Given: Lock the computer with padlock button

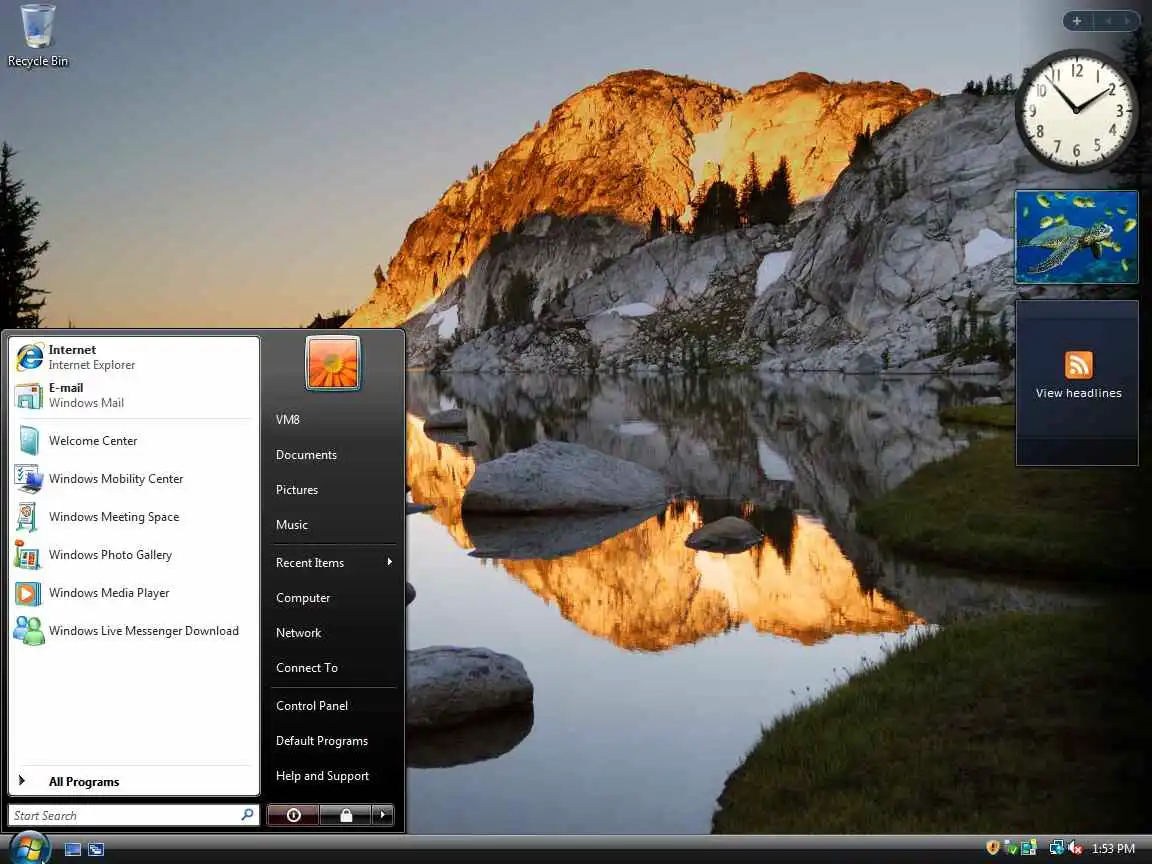Looking at the screenshot, I should pos(345,815).
